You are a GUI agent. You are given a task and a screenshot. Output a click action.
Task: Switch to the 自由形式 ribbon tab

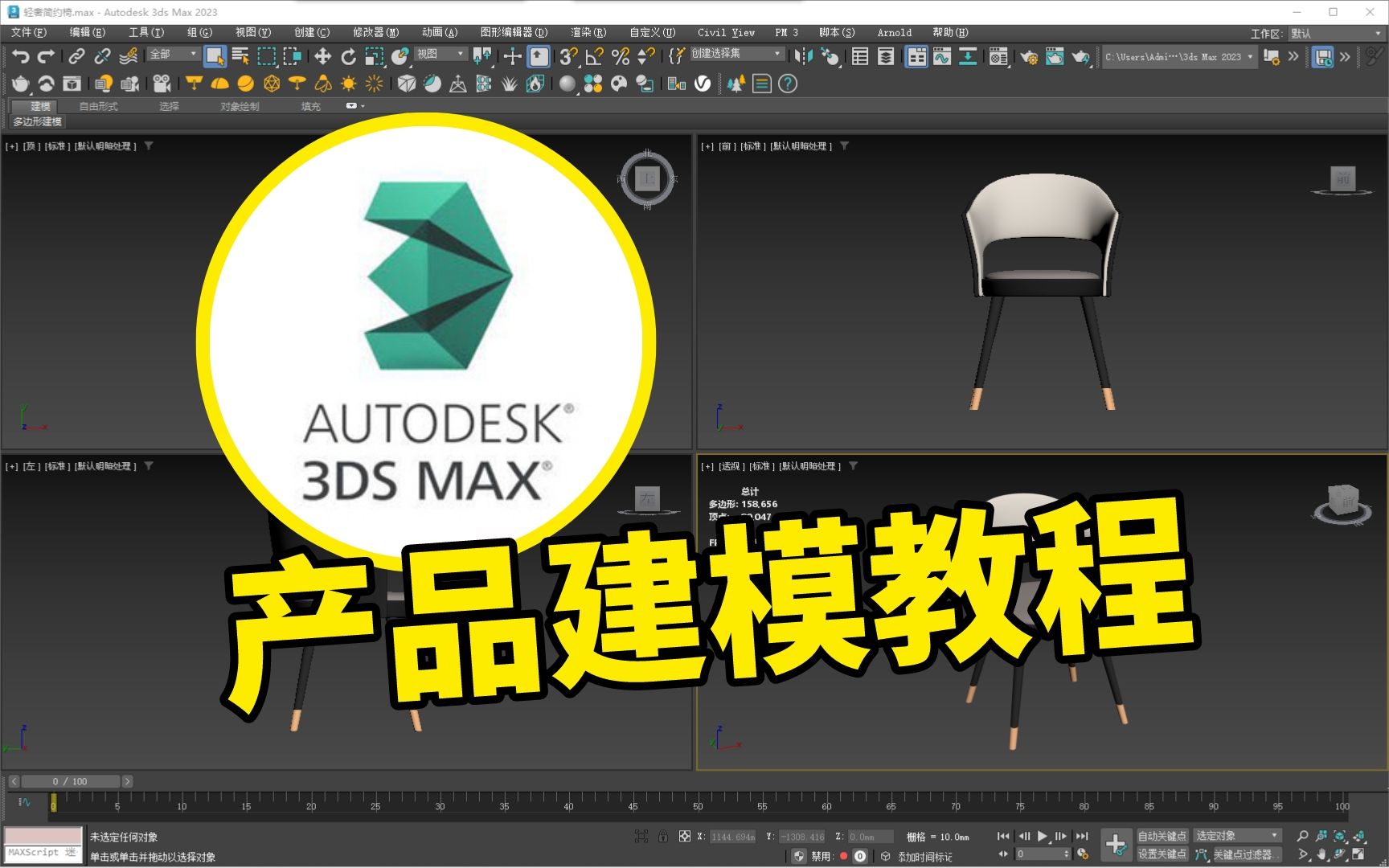(x=98, y=106)
